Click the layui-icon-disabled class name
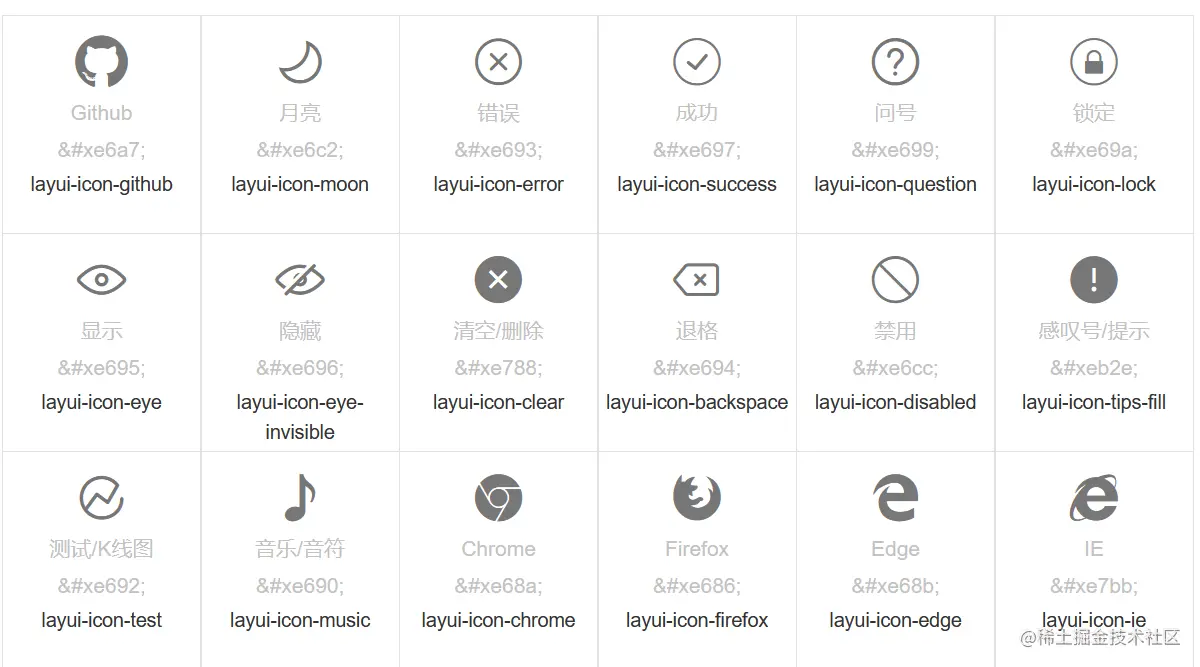 click(x=895, y=402)
